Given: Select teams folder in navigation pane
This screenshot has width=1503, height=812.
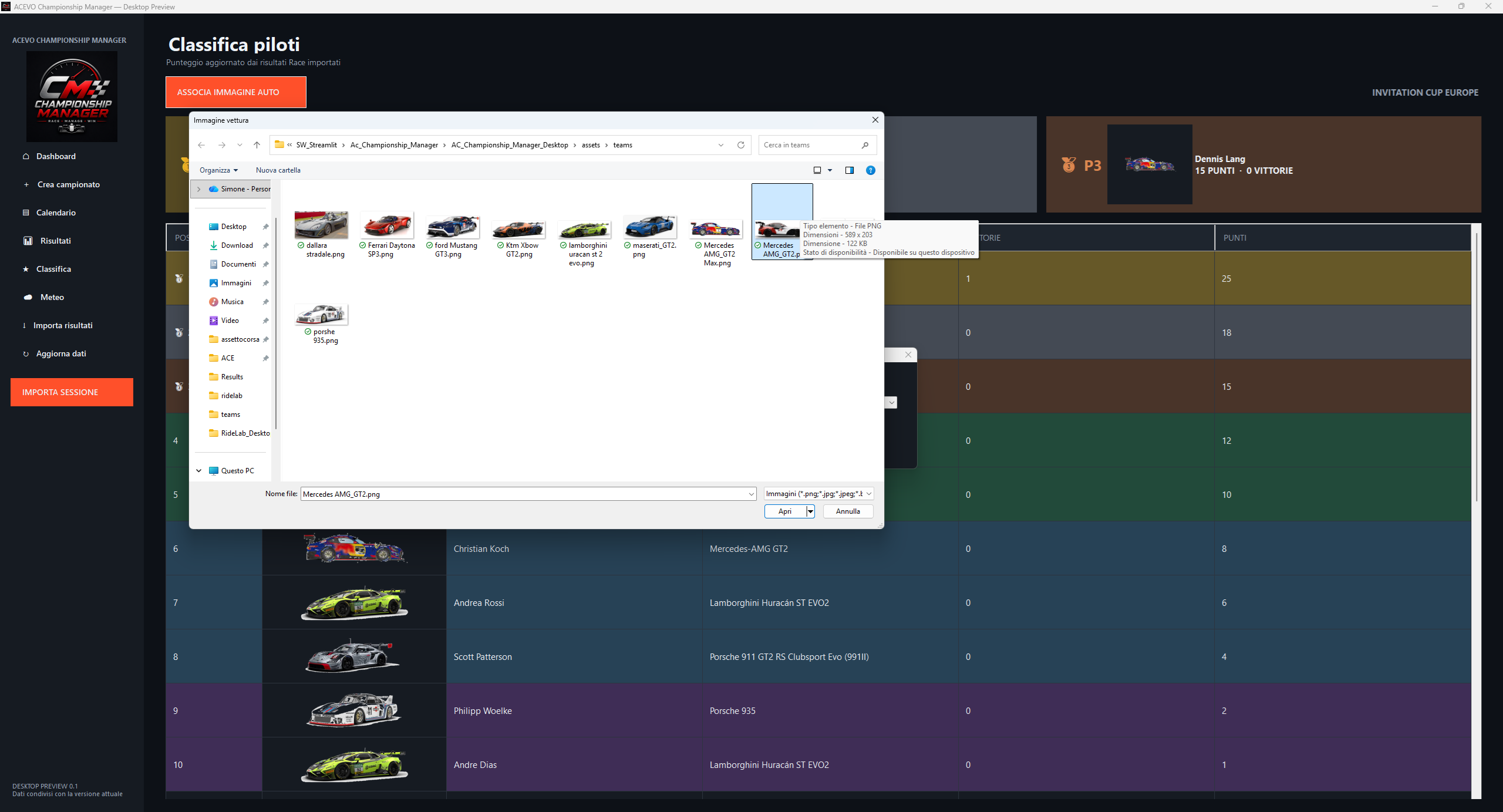Looking at the screenshot, I should pyautogui.click(x=230, y=415).
